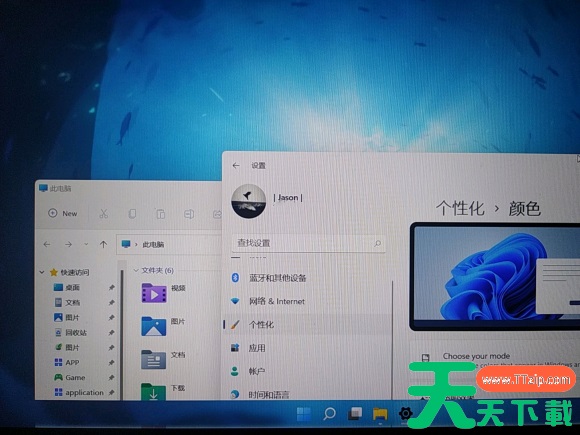Collapse the 快速访问 quick access tree

point(42,272)
